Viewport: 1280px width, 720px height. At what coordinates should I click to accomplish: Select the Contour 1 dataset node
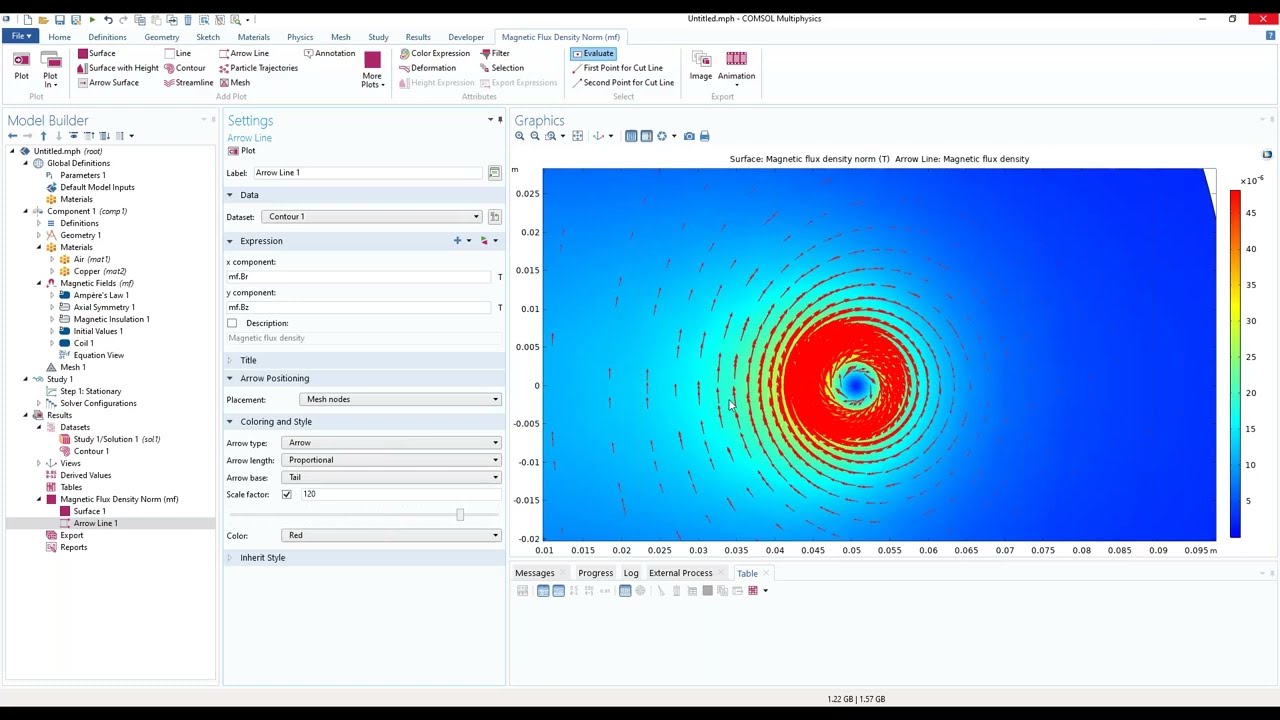click(x=91, y=451)
